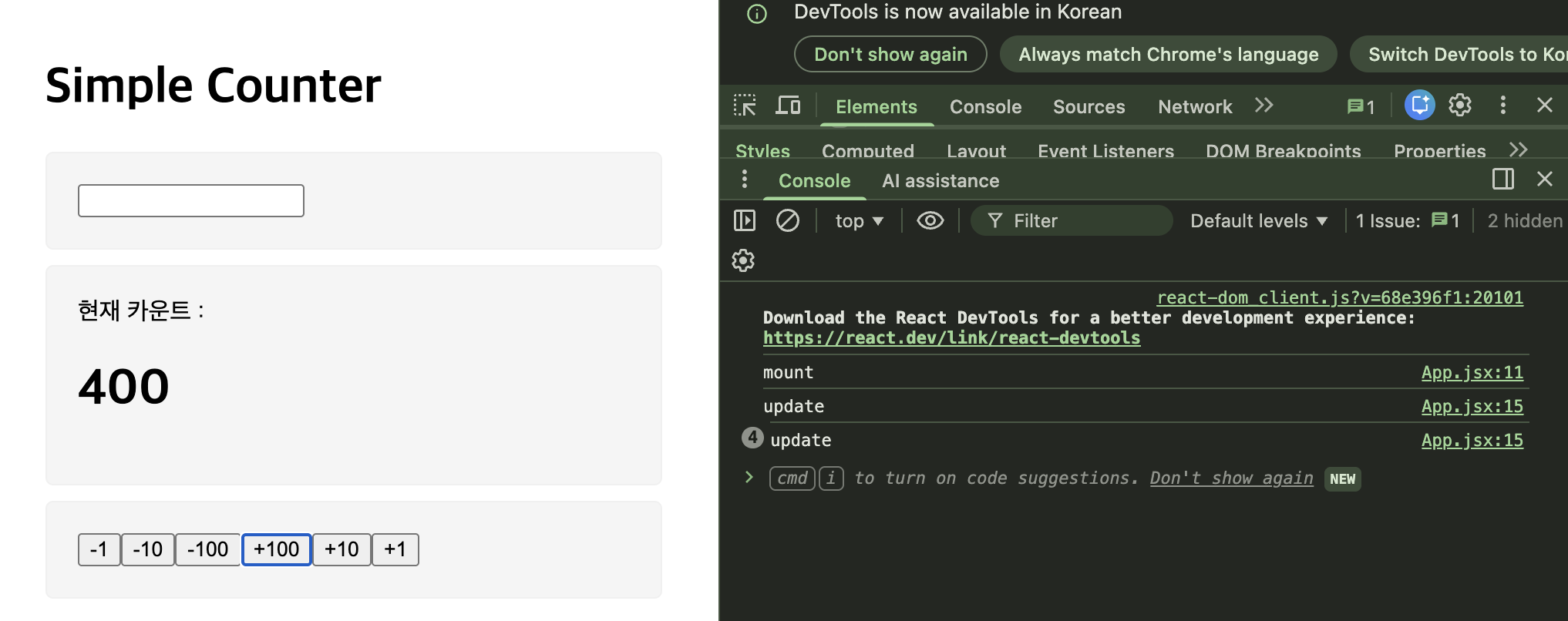Click the issues counter message icon
The image size is (1568, 621).
point(1361,107)
